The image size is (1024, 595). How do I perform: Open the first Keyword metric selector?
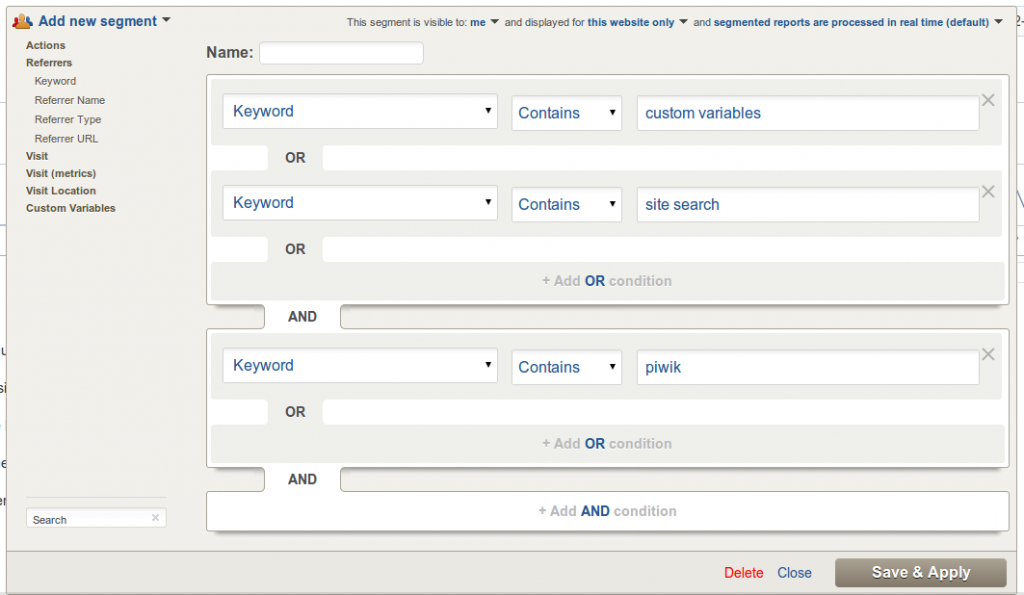360,112
